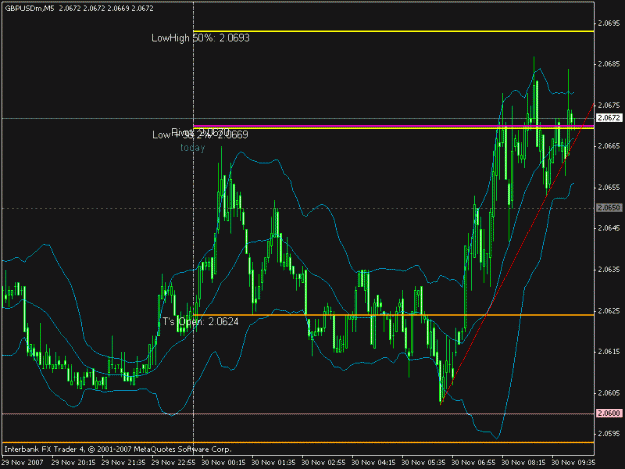The height and width of the screenshot is (469, 625).
Task: Click the '30 Nov 09:35' time label
Action: [574, 463]
